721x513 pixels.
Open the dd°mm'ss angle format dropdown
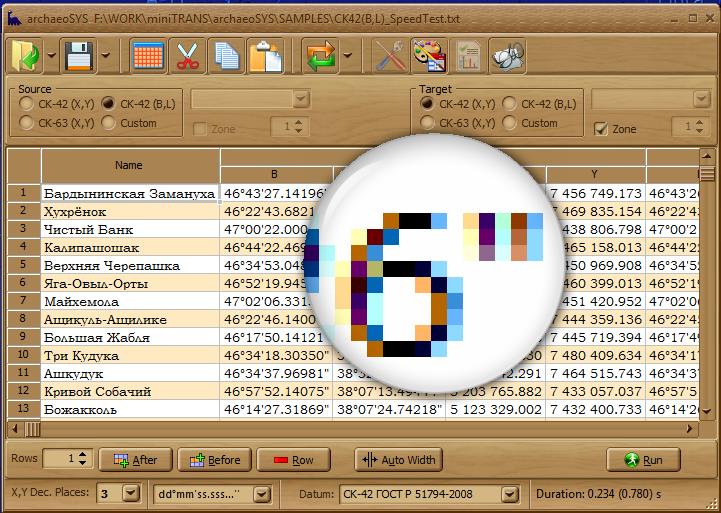[x=261, y=494]
